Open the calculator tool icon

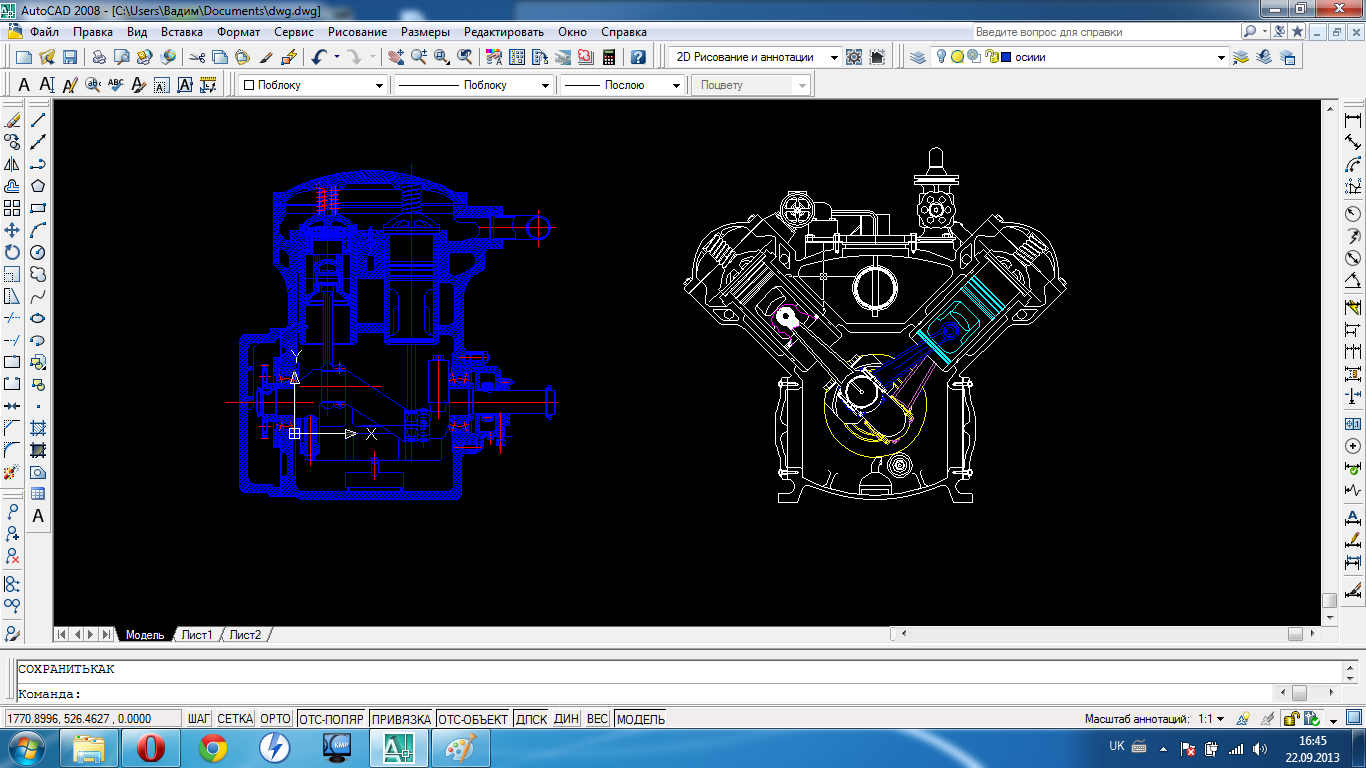coord(609,57)
